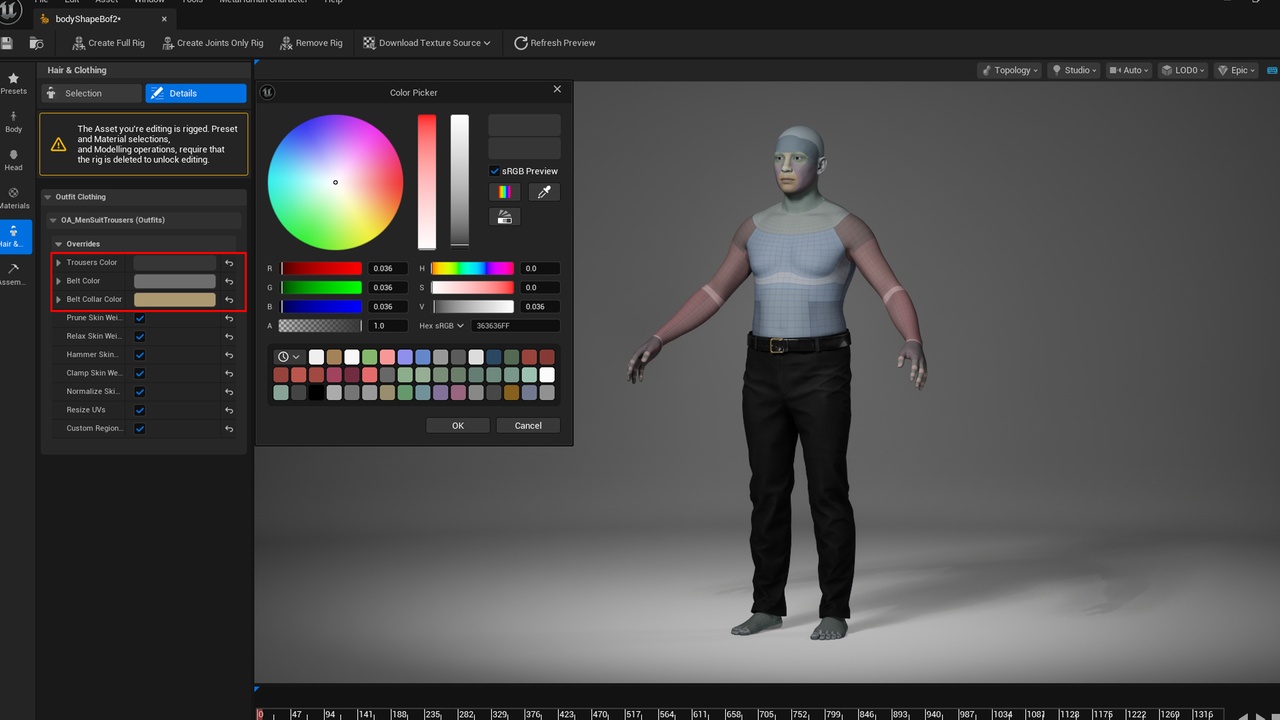Toggle Normalize Skin checkbox
The image size is (1280, 720).
140,391
